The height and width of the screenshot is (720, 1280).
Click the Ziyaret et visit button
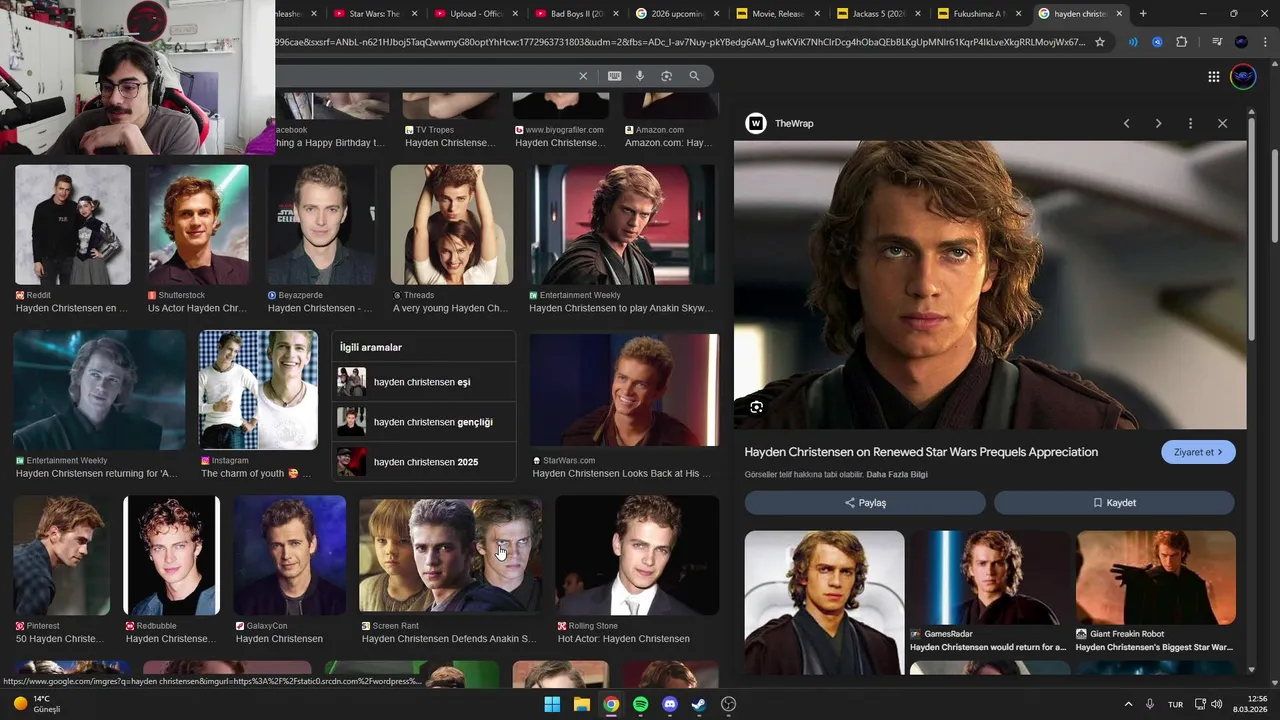click(1198, 452)
